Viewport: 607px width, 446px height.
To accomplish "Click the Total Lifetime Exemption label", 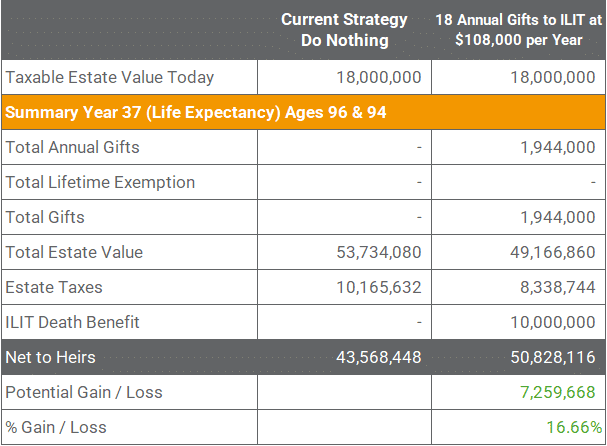I will pos(100,182).
